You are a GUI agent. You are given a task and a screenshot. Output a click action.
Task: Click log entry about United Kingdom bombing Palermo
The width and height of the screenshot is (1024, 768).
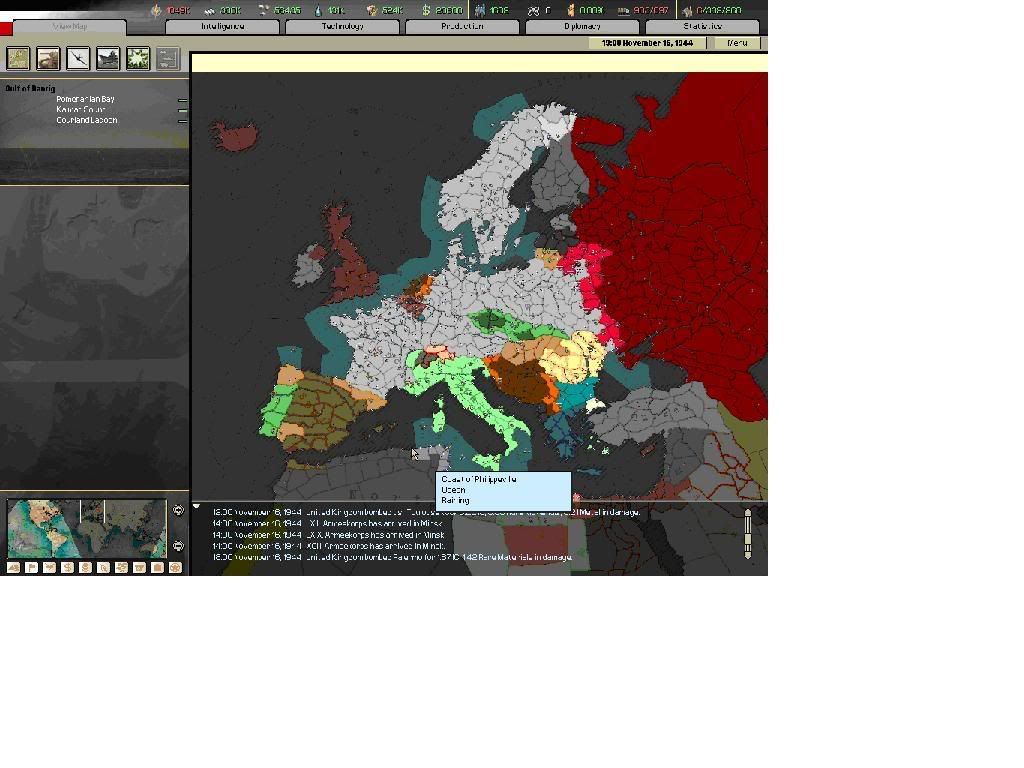point(392,557)
